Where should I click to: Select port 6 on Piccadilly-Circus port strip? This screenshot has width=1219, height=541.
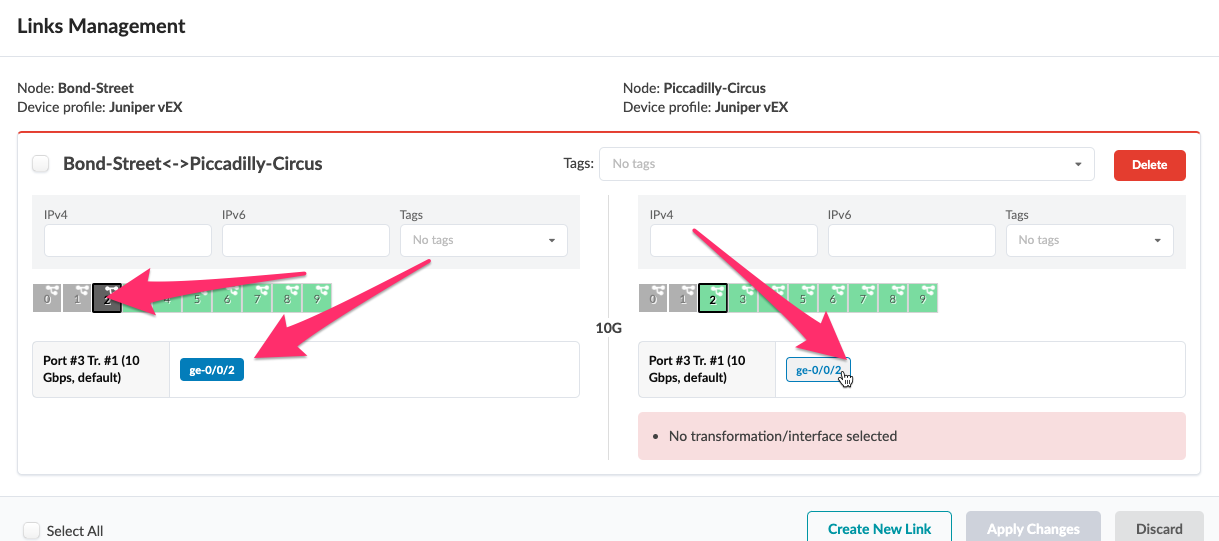point(833,298)
